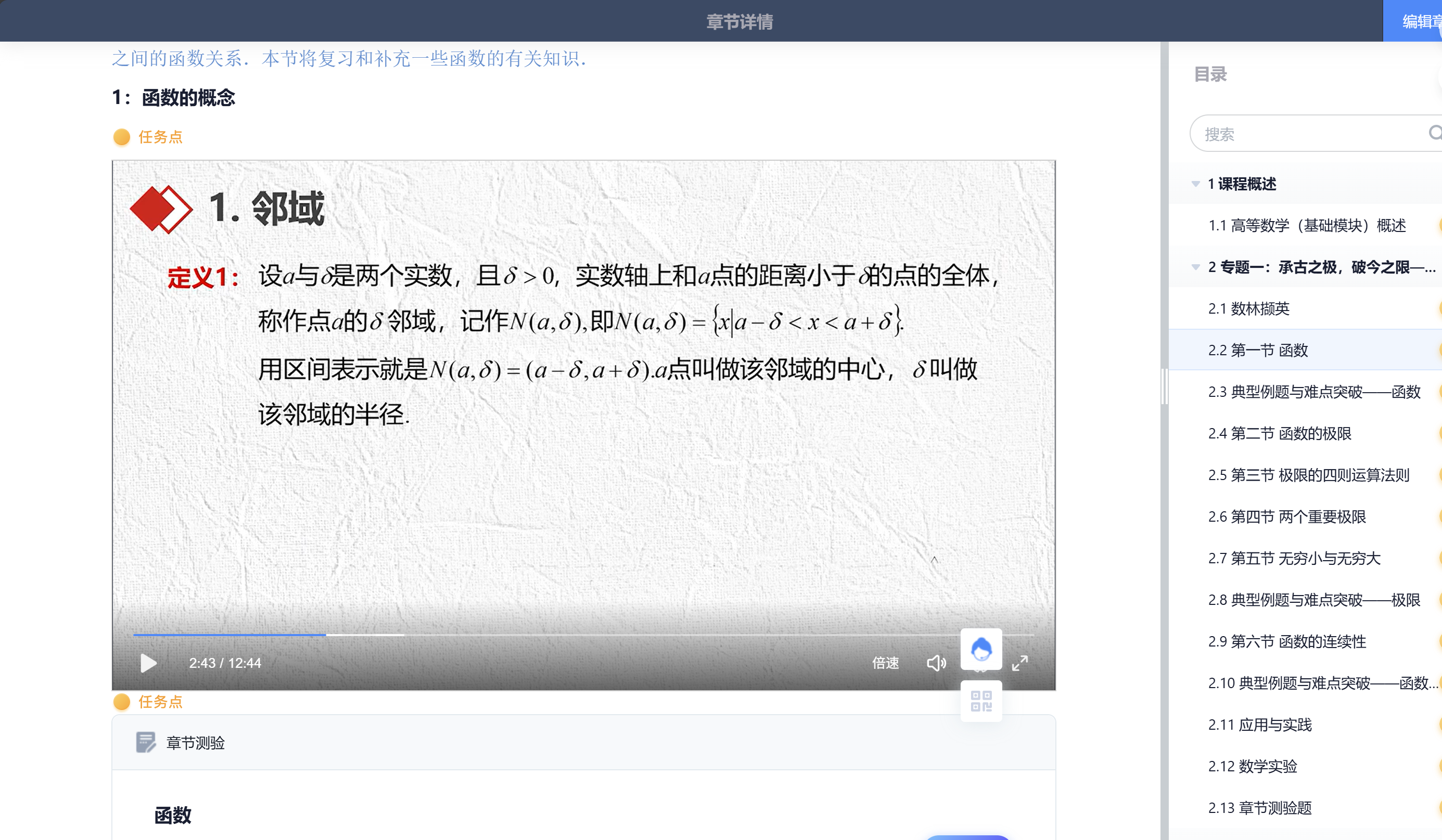
Task: Open 1.1 高等数学（基础模块）概述
Action: [1307, 225]
